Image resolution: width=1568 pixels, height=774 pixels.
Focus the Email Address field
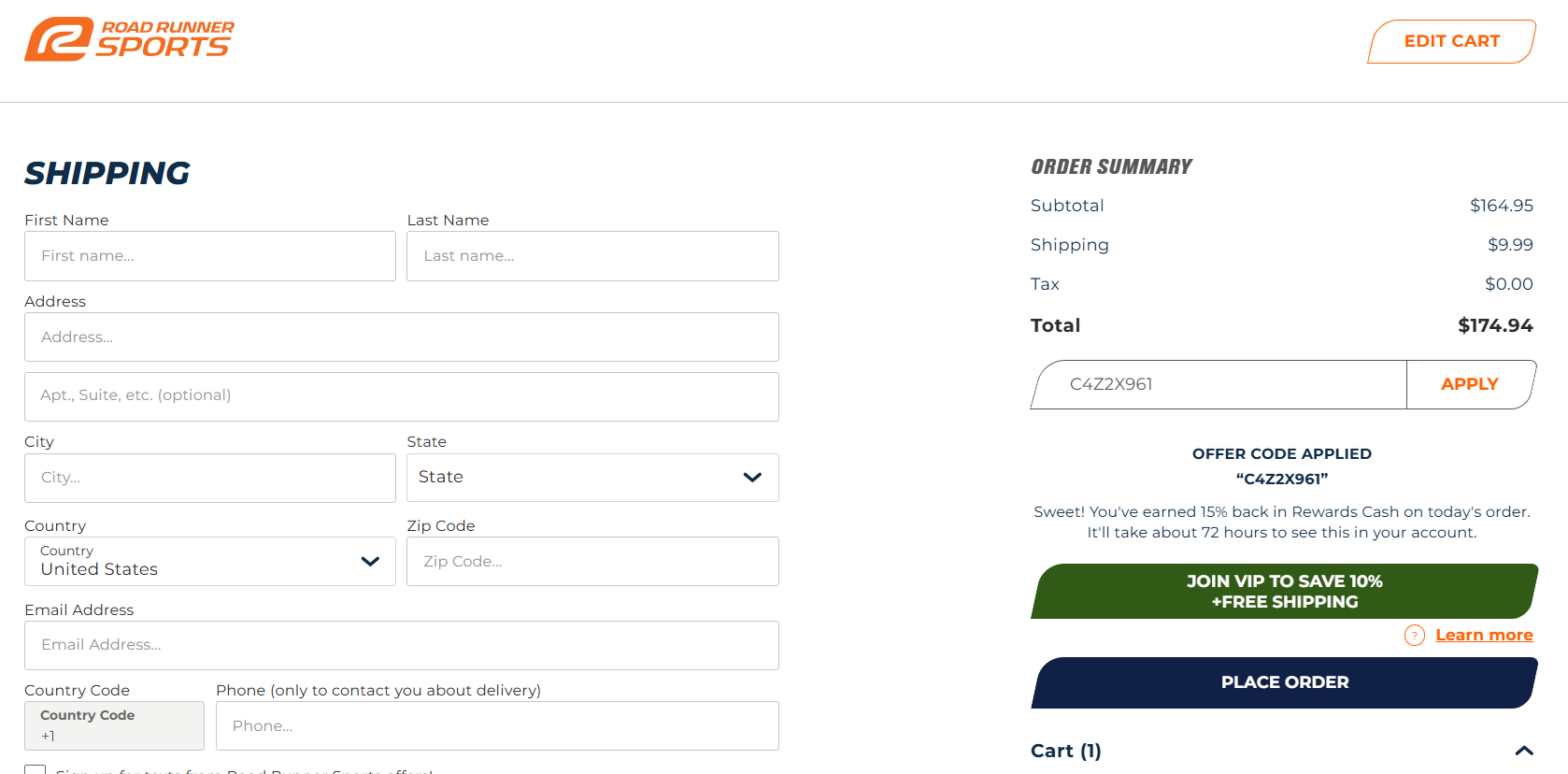tap(402, 645)
